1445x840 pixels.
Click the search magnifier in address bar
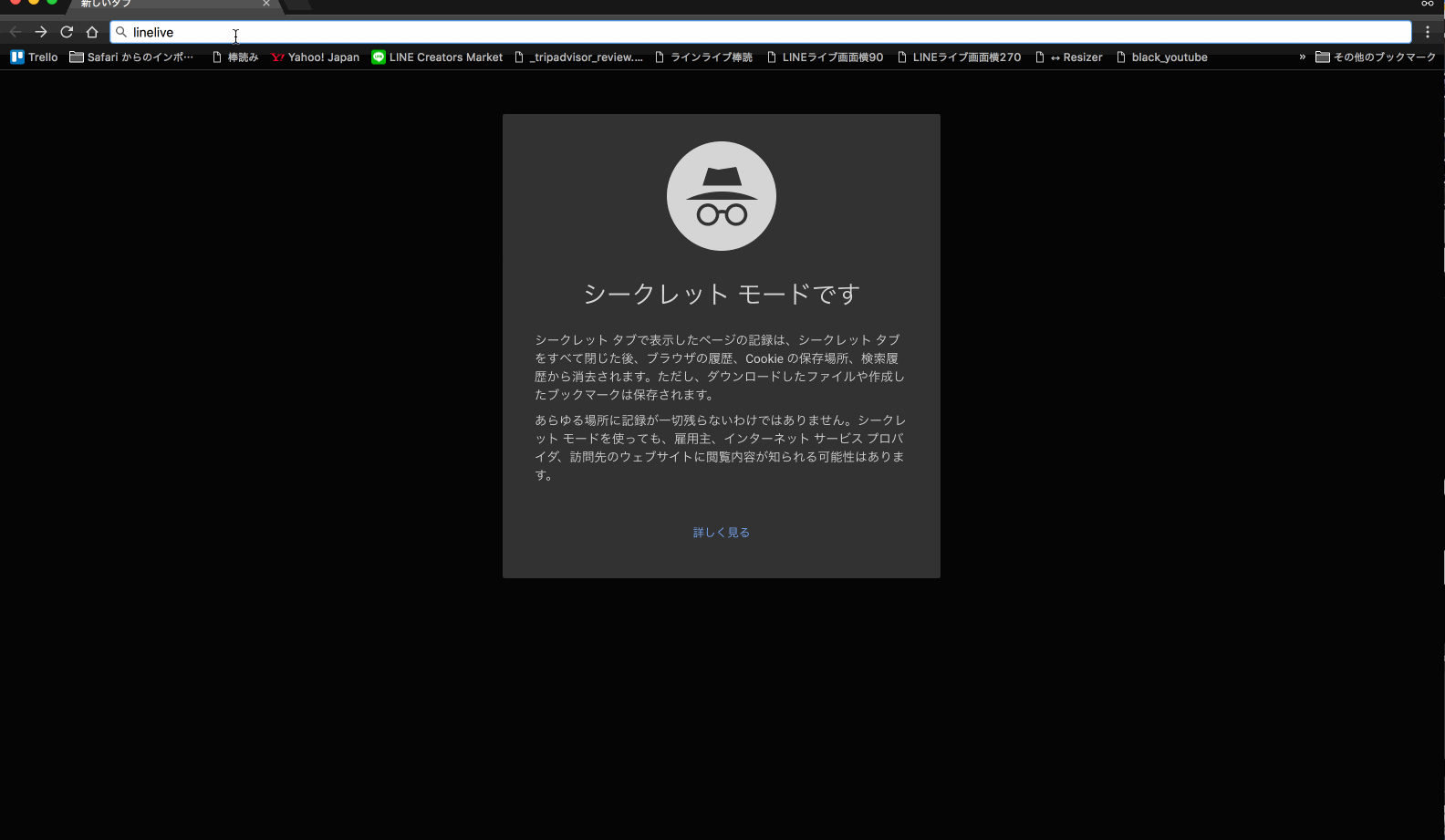[121, 32]
